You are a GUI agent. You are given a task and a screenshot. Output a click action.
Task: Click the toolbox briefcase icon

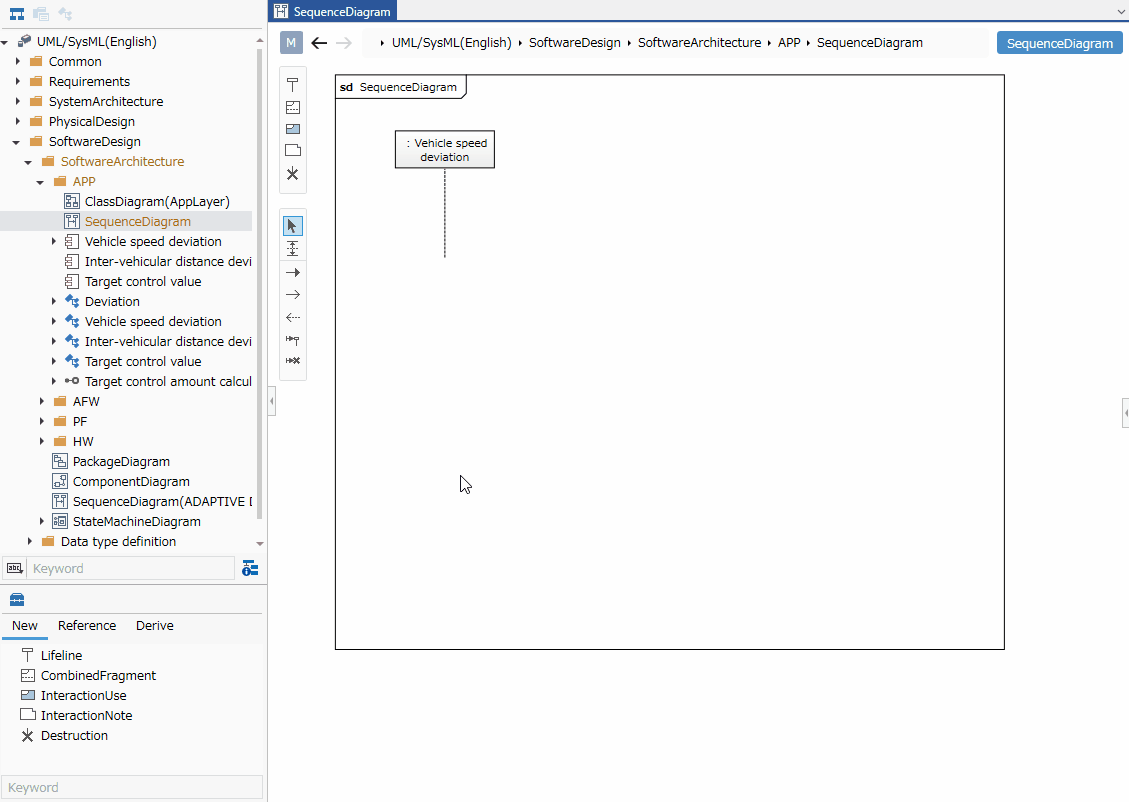point(17,600)
